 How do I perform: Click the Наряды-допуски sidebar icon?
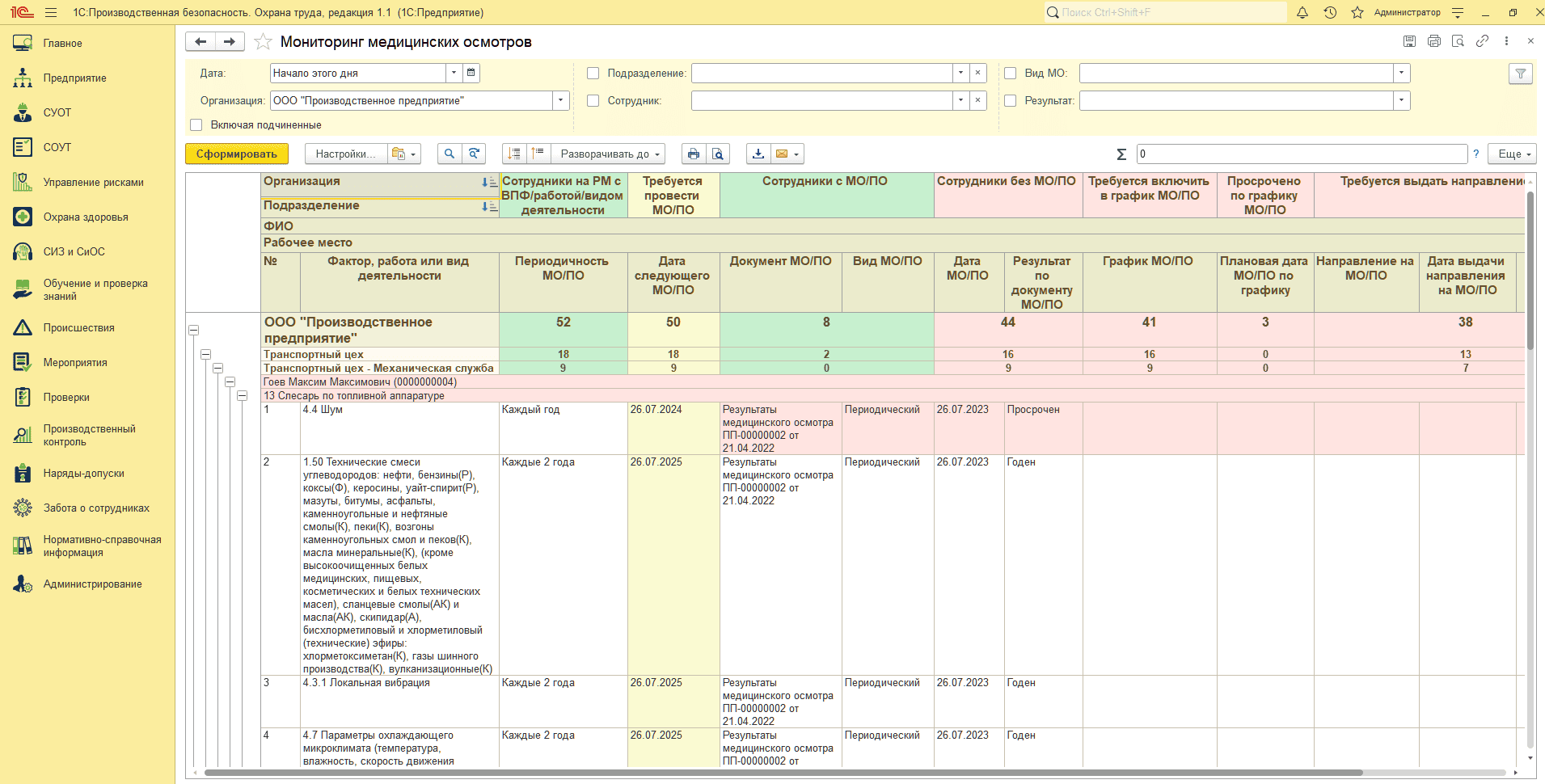click(x=23, y=474)
